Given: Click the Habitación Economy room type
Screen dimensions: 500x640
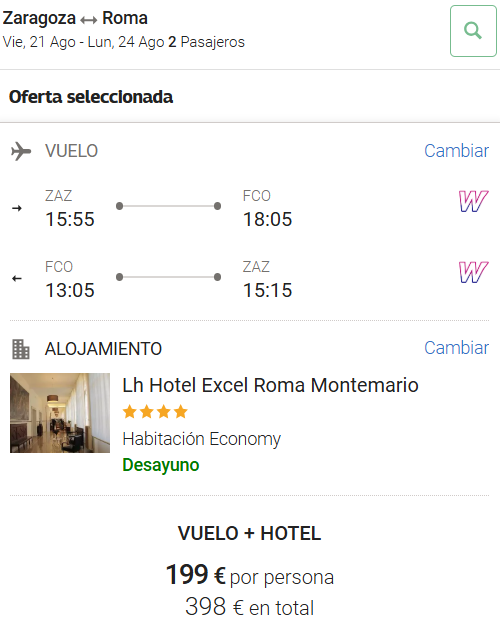Looking at the screenshot, I should [x=202, y=439].
